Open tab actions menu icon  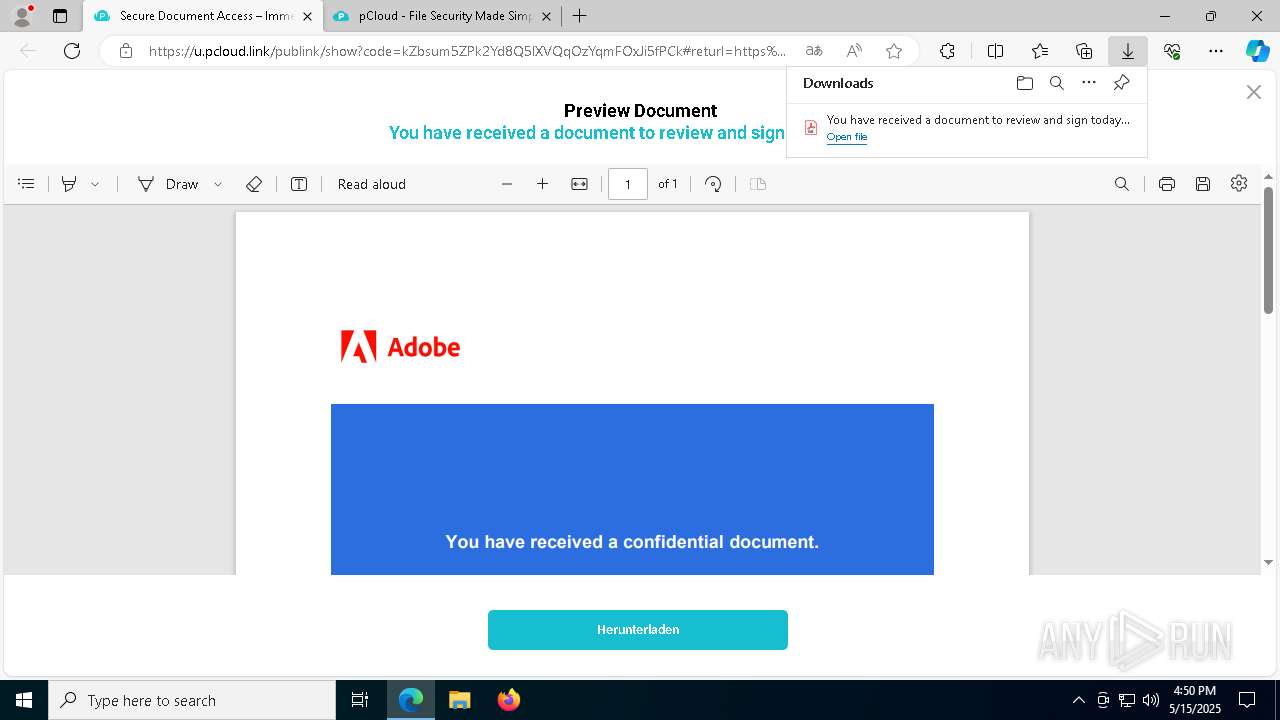point(60,16)
